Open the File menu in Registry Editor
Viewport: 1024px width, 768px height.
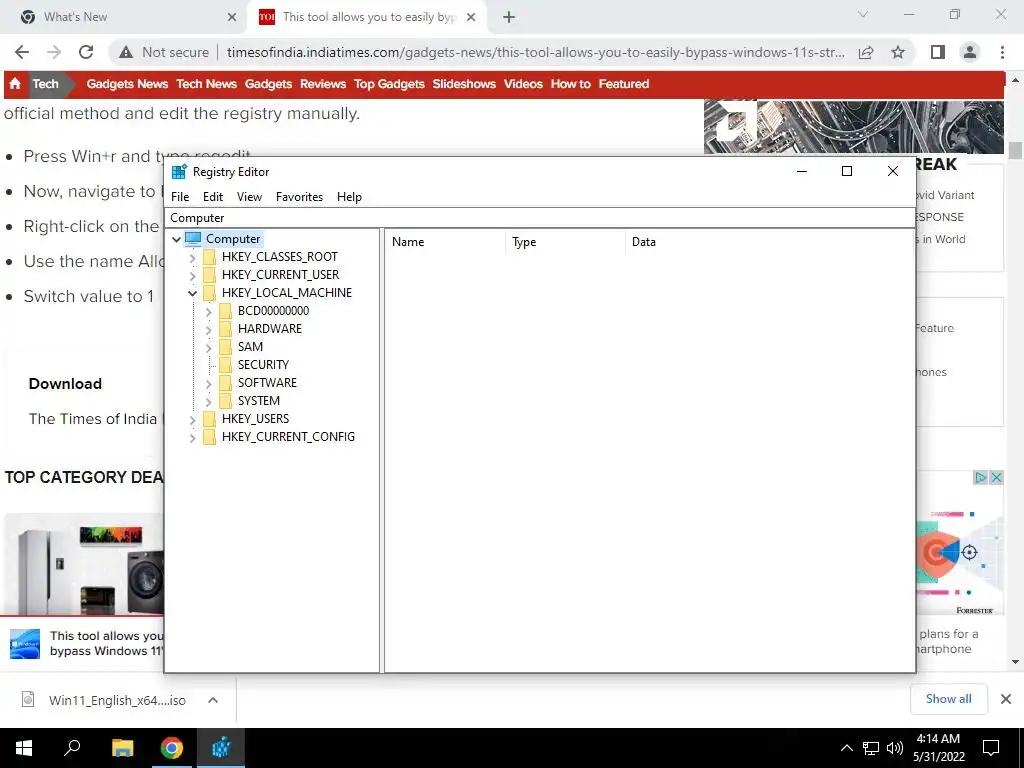[x=180, y=197]
